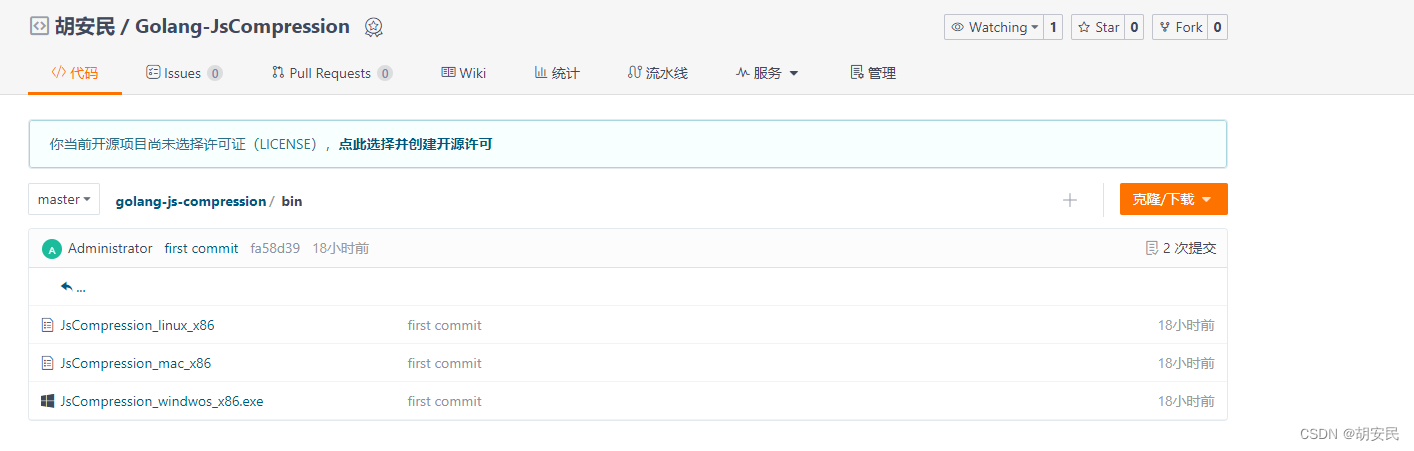The width and height of the screenshot is (1414, 451).
Task: Star this repository
Action: [1098, 27]
